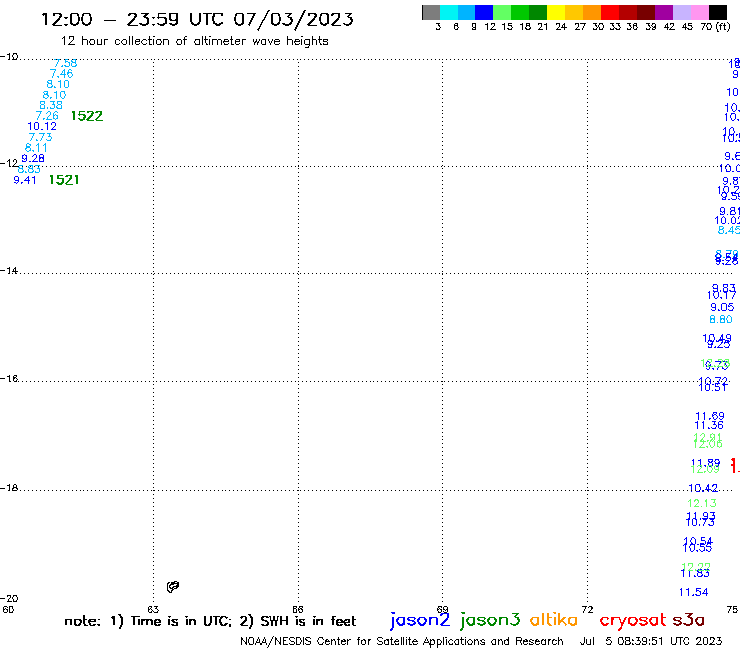Click the '70 (ft)' legend scale label
This screenshot has height=650, width=740.
point(715,26)
